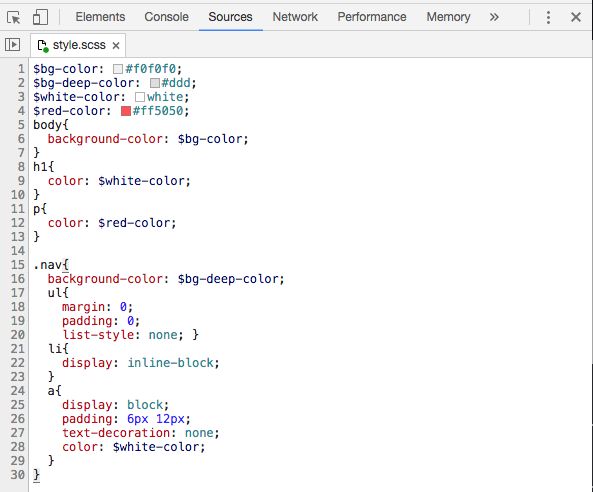Click the style.scss file icon
The height and width of the screenshot is (492, 593).
tap(43, 46)
